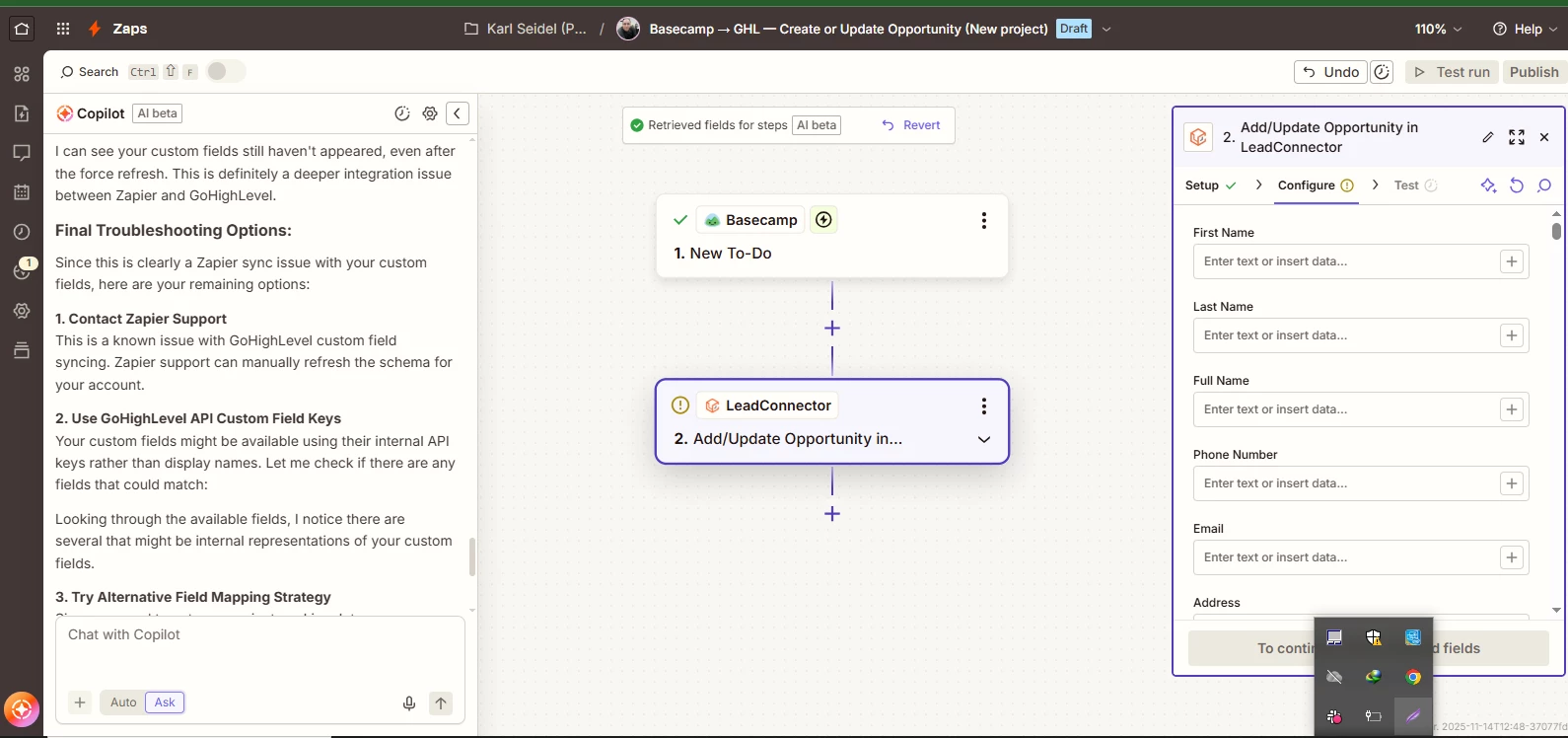Open the sidebar icon with badge 1
The image size is (1568, 738).
[x=24, y=269]
